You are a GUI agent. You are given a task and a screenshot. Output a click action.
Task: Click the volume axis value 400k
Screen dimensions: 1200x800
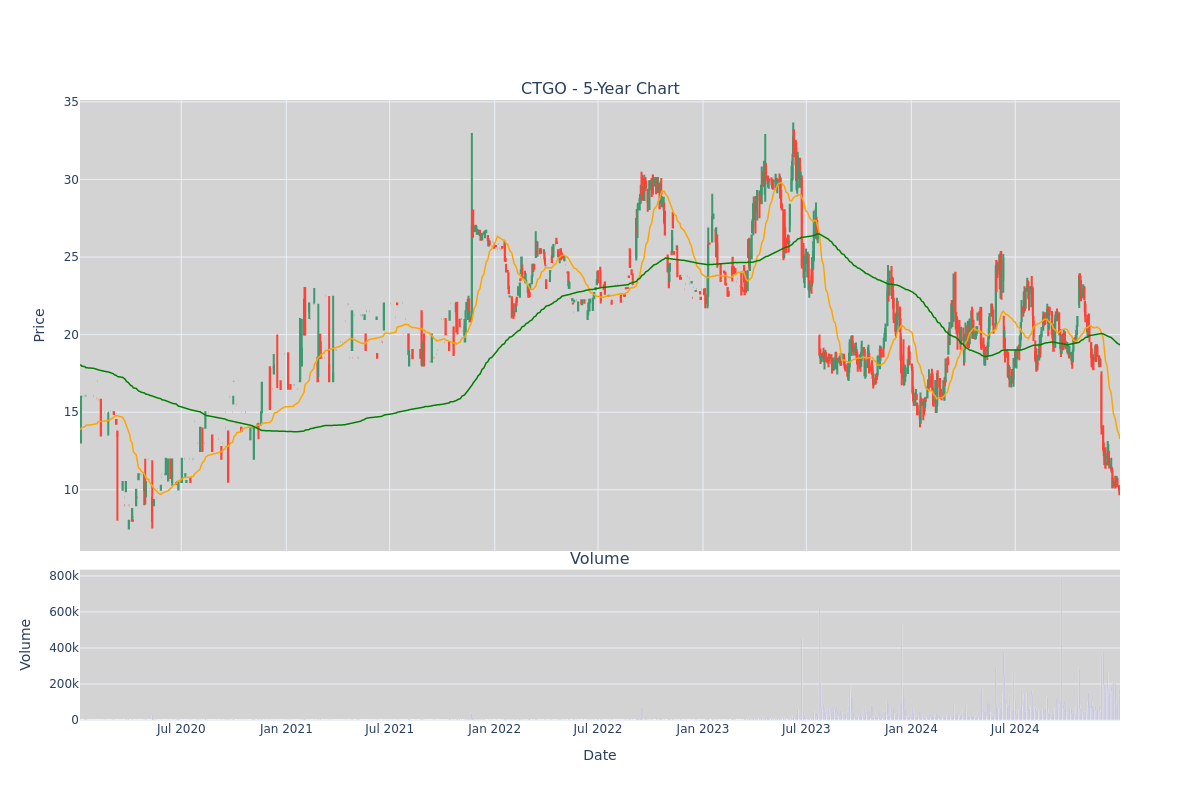coord(64,648)
